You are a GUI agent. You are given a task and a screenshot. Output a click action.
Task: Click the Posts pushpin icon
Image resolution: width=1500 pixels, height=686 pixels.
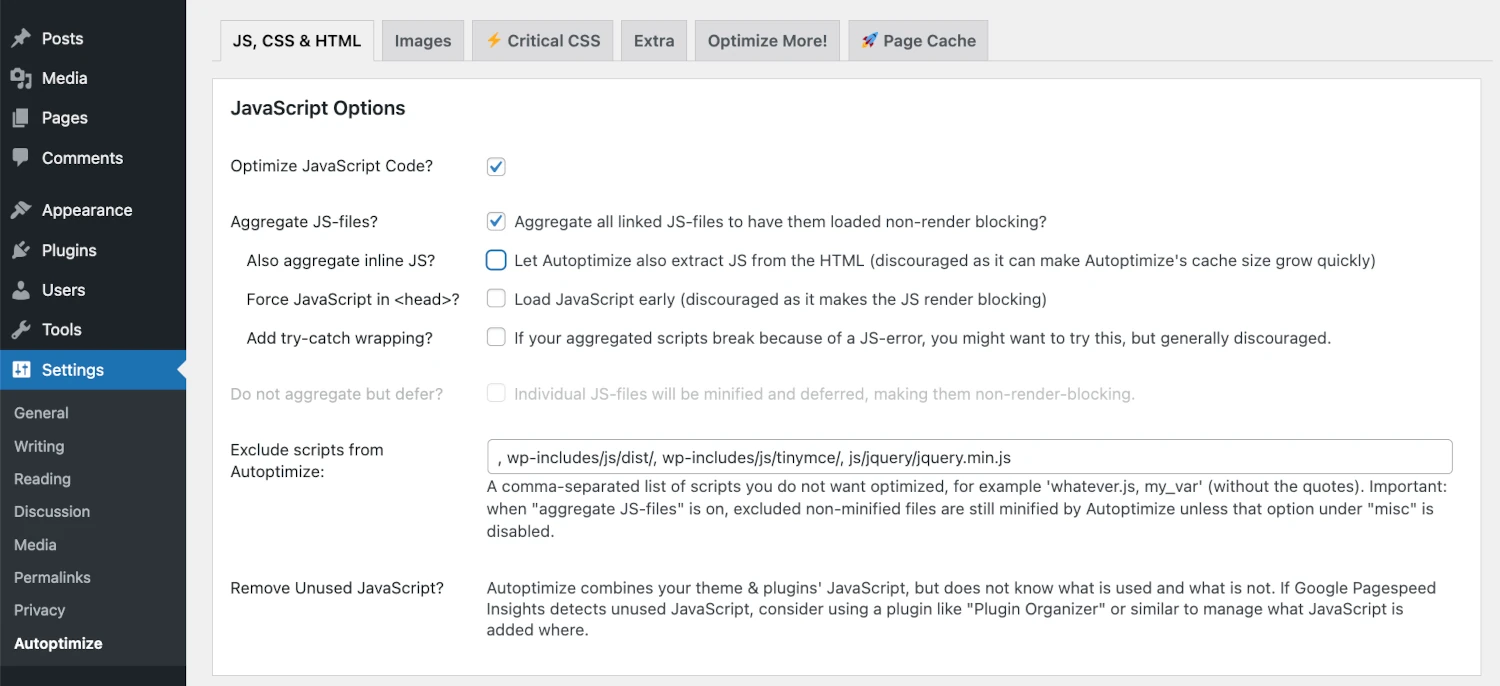pyautogui.click(x=20, y=39)
